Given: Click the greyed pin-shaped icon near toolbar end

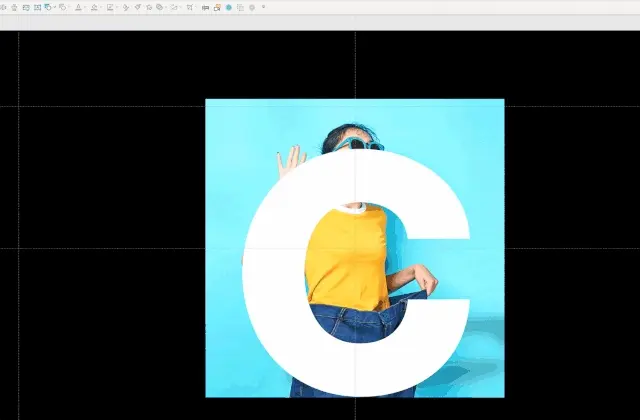Looking at the screenshot, I should point(252,8).
